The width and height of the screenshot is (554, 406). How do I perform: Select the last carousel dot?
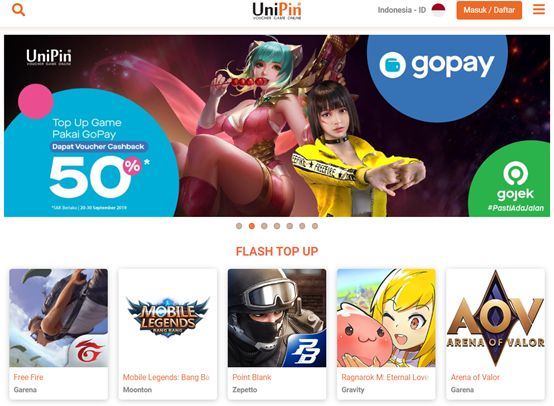(x=315, y=226)
